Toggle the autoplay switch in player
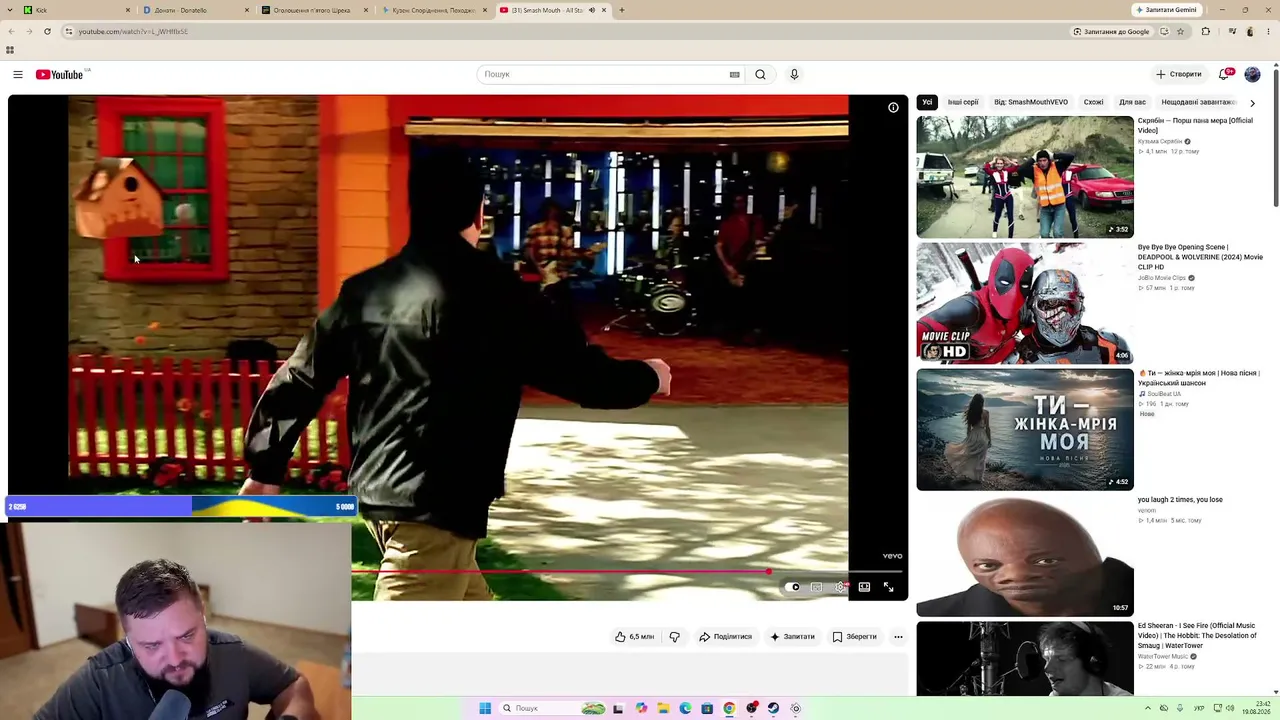 [793, 587]
